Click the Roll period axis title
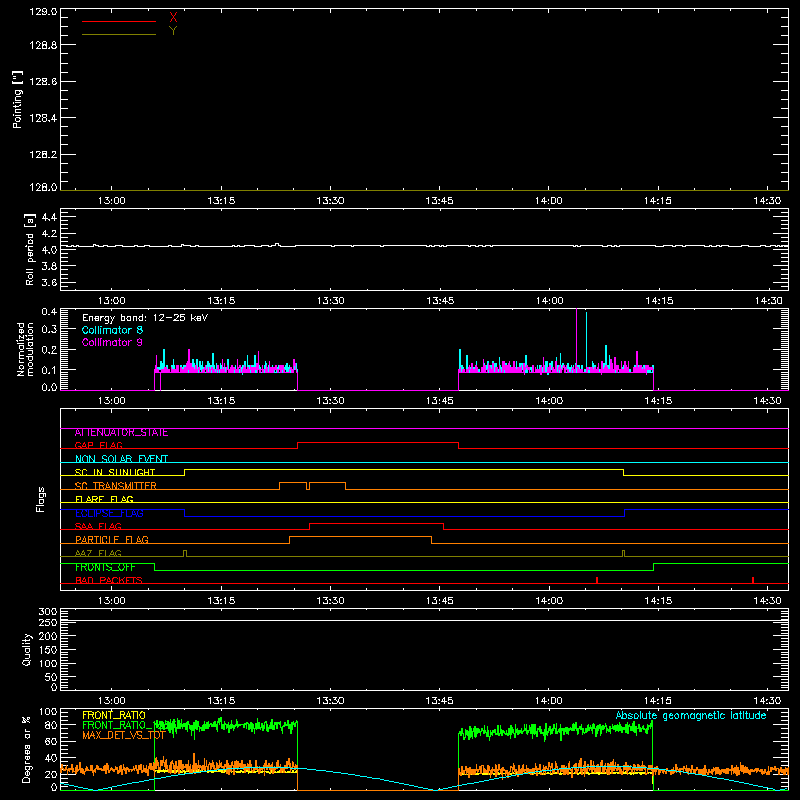The image size is (800, 800). 30,249
